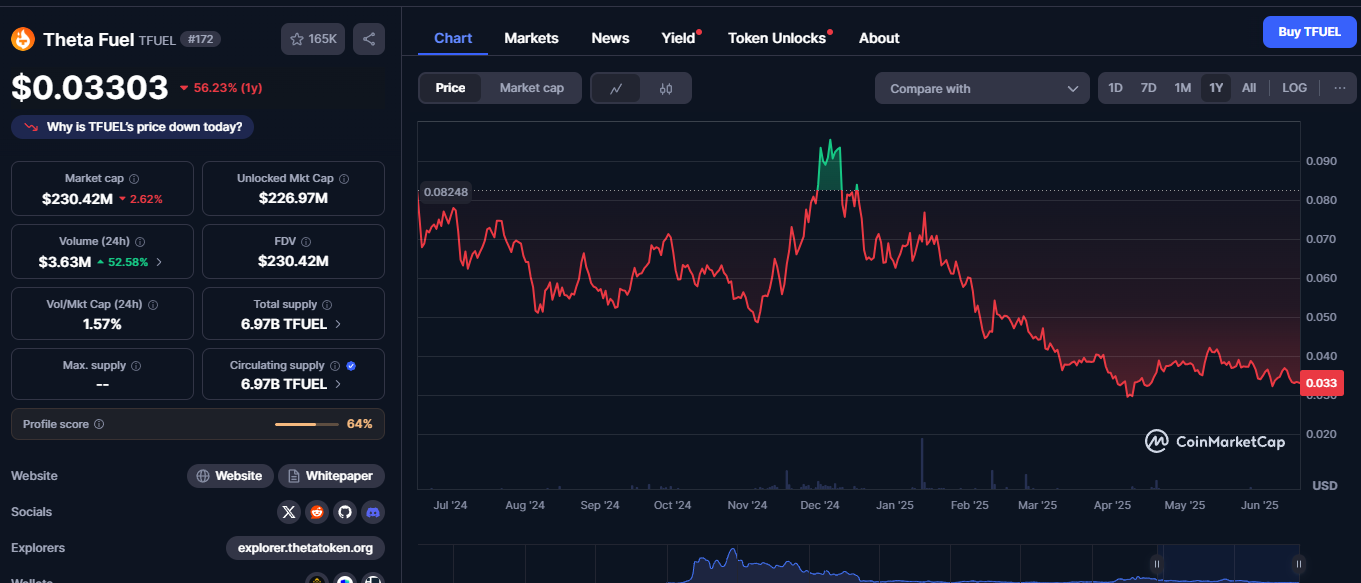The height and width of the screenshot is (583, 1361).
Task: Expand Total supply 6.97B TFUEL chevron
Action: (337, 324)
